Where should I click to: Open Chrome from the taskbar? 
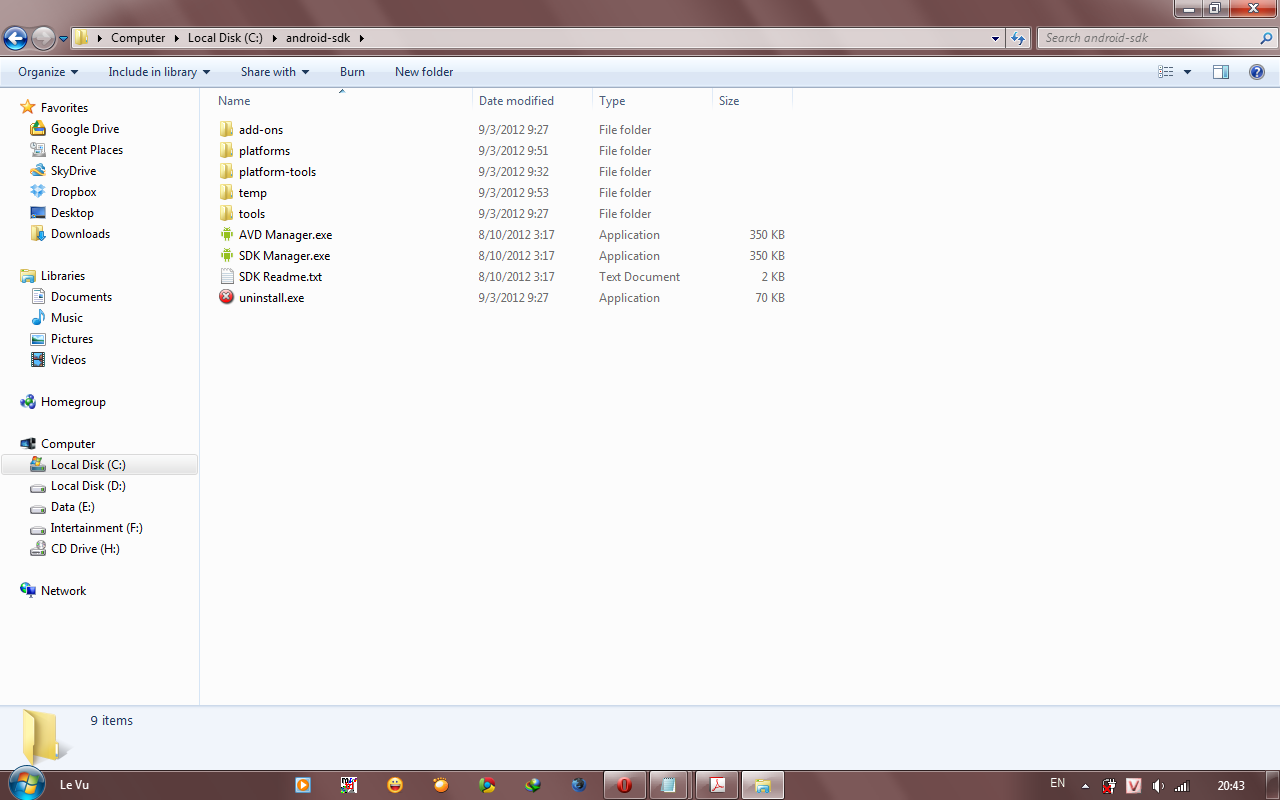487,785
